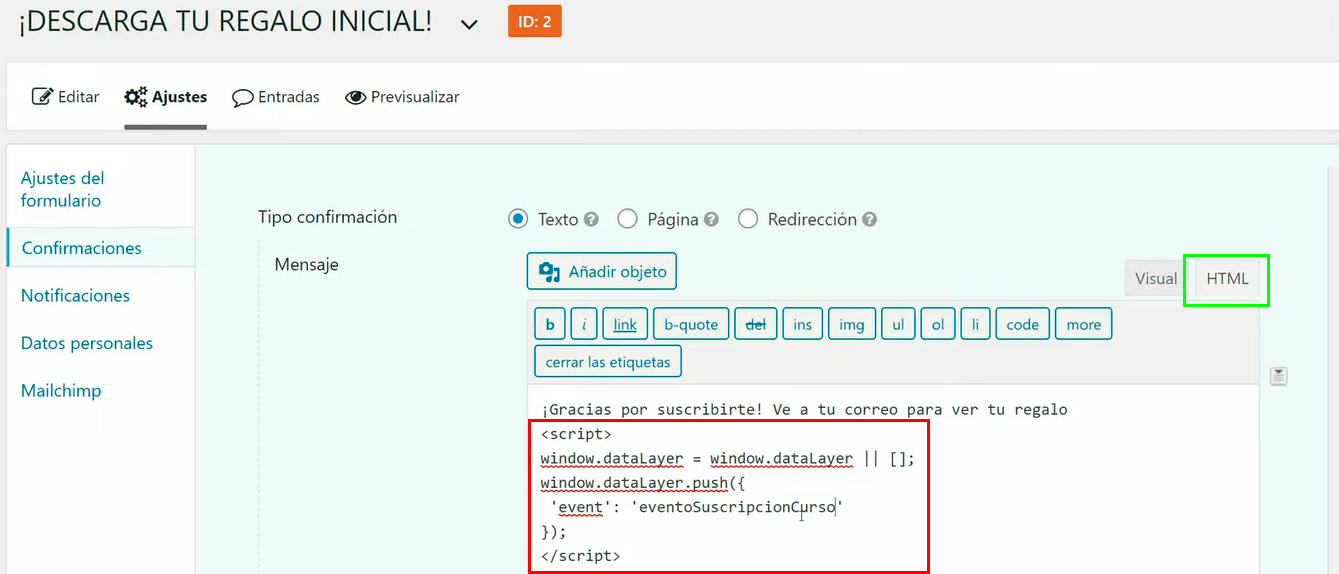Click the italic i quicktag button
1339x574 pixels.
click(x=584, y=324)
